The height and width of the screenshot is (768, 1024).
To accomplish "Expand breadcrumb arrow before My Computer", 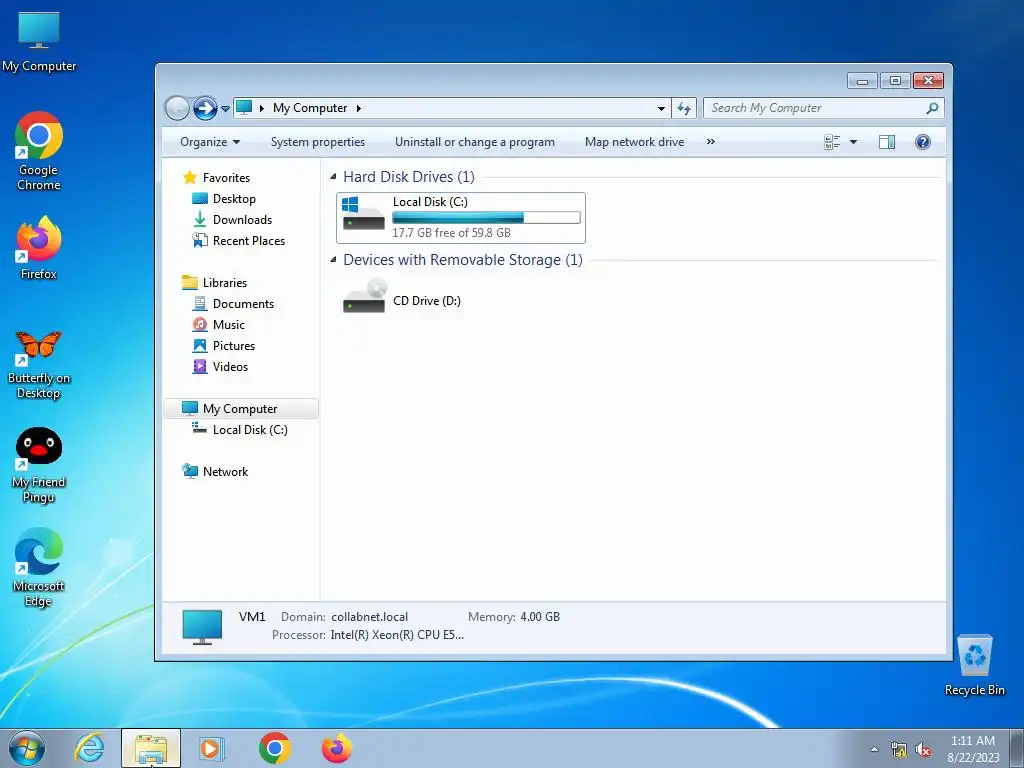I will 262,108.
